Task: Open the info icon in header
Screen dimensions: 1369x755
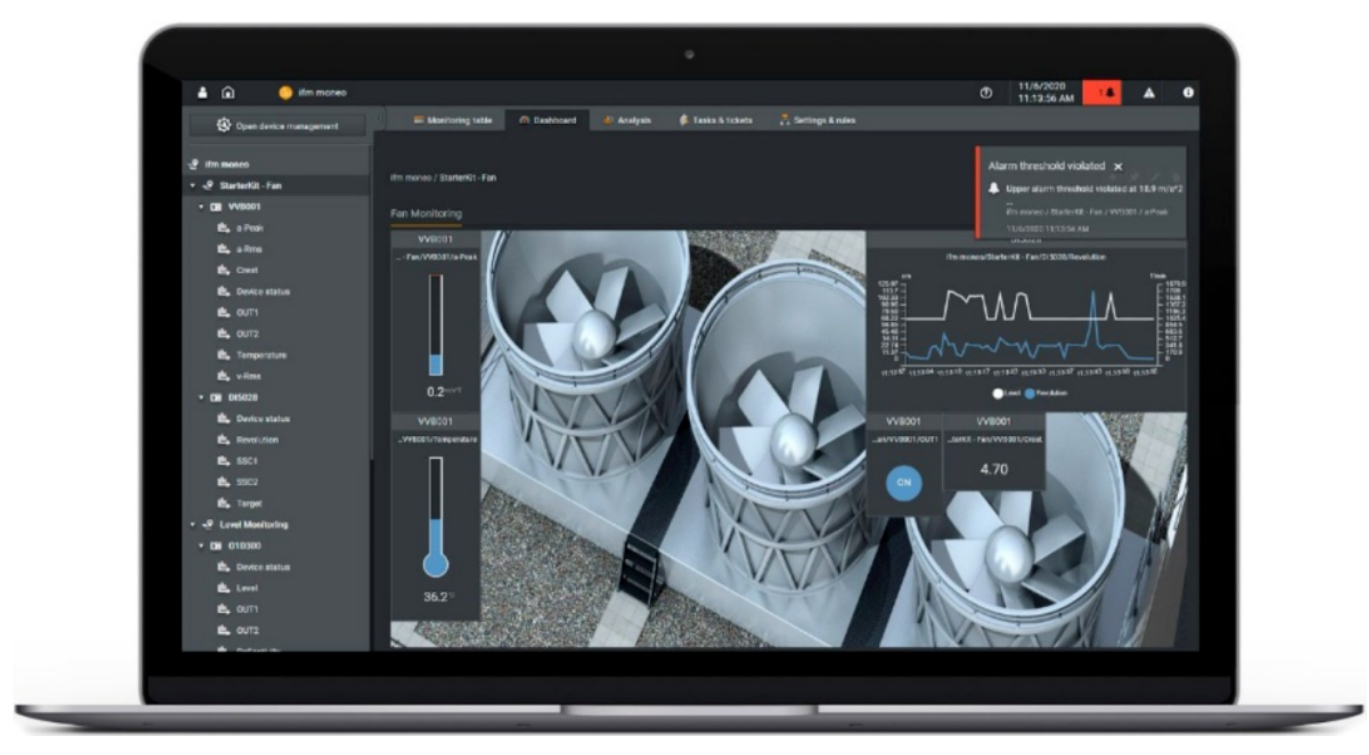Action: [x=1189, y=93]
